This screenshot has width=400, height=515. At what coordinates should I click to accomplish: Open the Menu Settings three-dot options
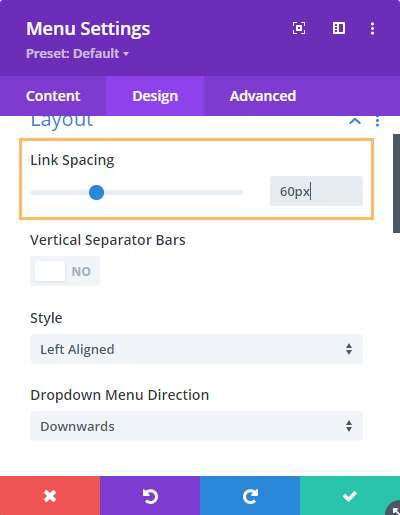tap(372, 28)
